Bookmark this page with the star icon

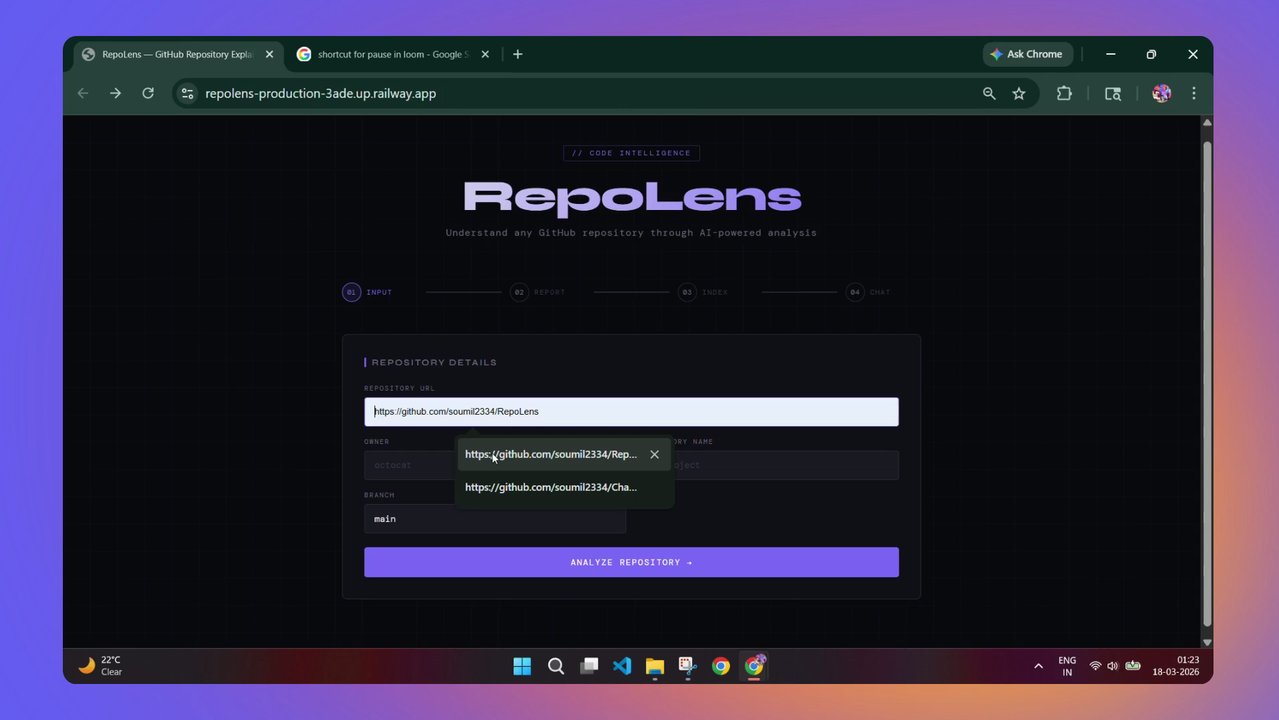pos(1019,93)
